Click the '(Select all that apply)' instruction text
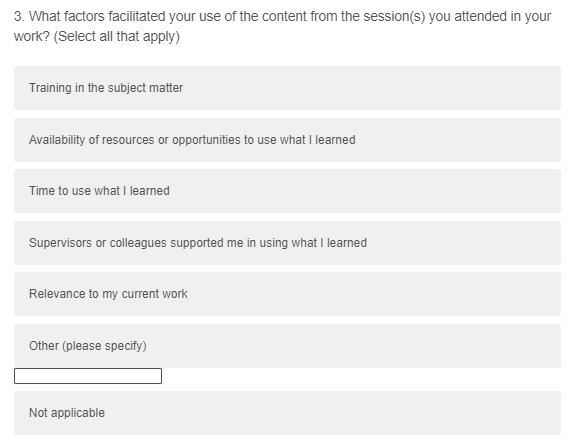 tap(117, 37)
